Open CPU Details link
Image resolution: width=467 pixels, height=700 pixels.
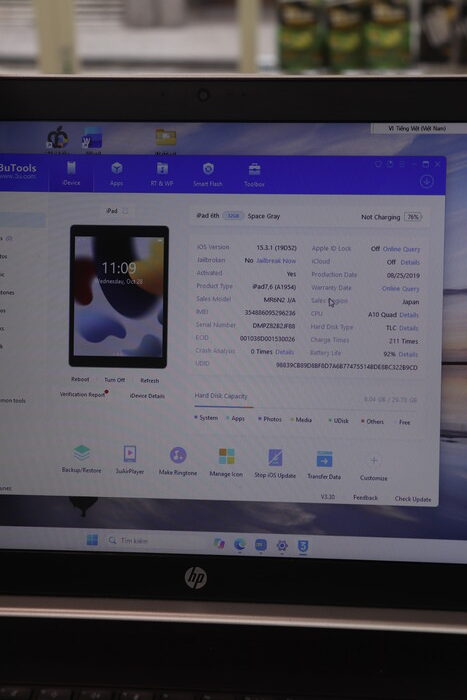coord(409,315)
